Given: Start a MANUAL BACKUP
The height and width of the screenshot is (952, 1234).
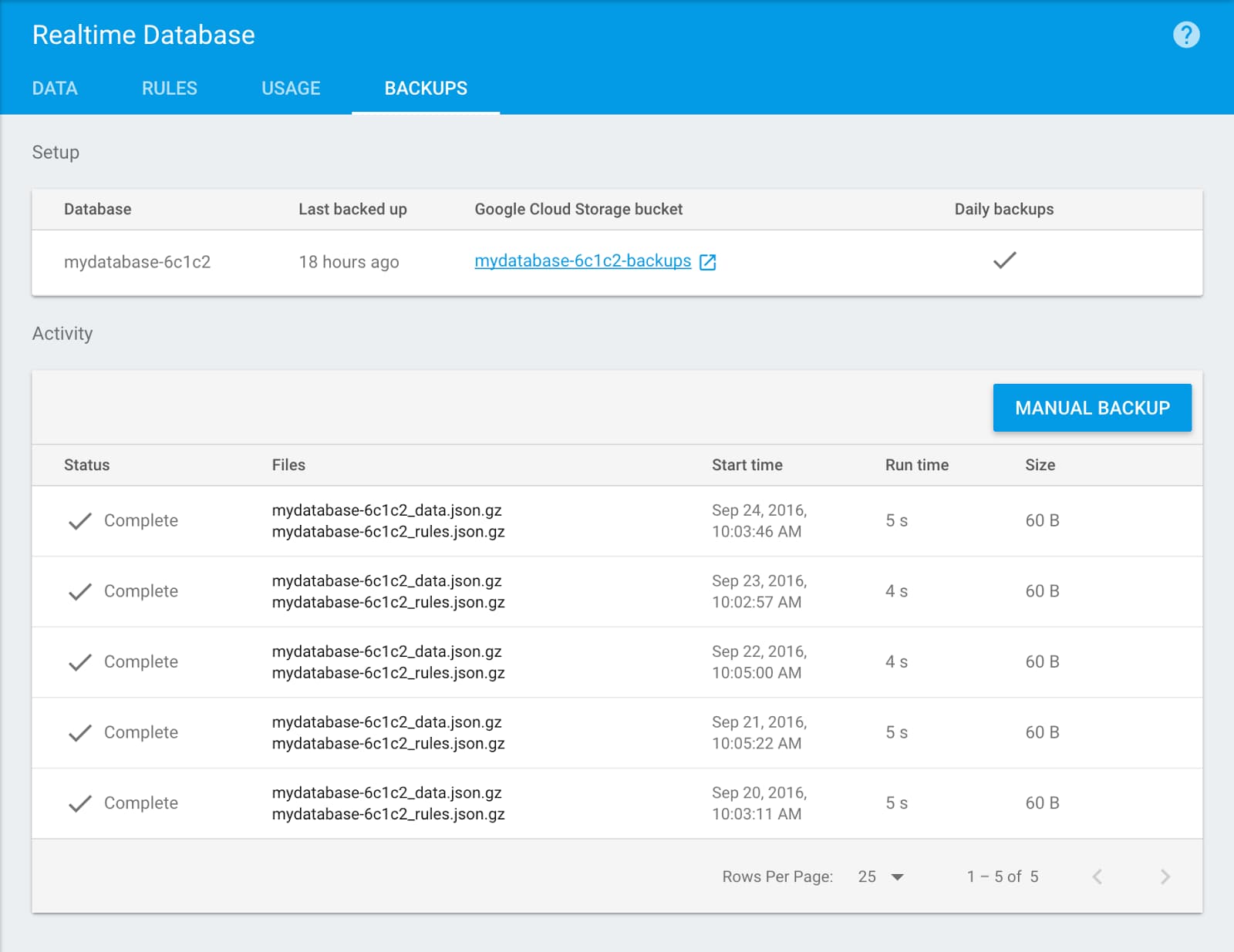Looking at the screenshot, I should (x=1092, y=408).
